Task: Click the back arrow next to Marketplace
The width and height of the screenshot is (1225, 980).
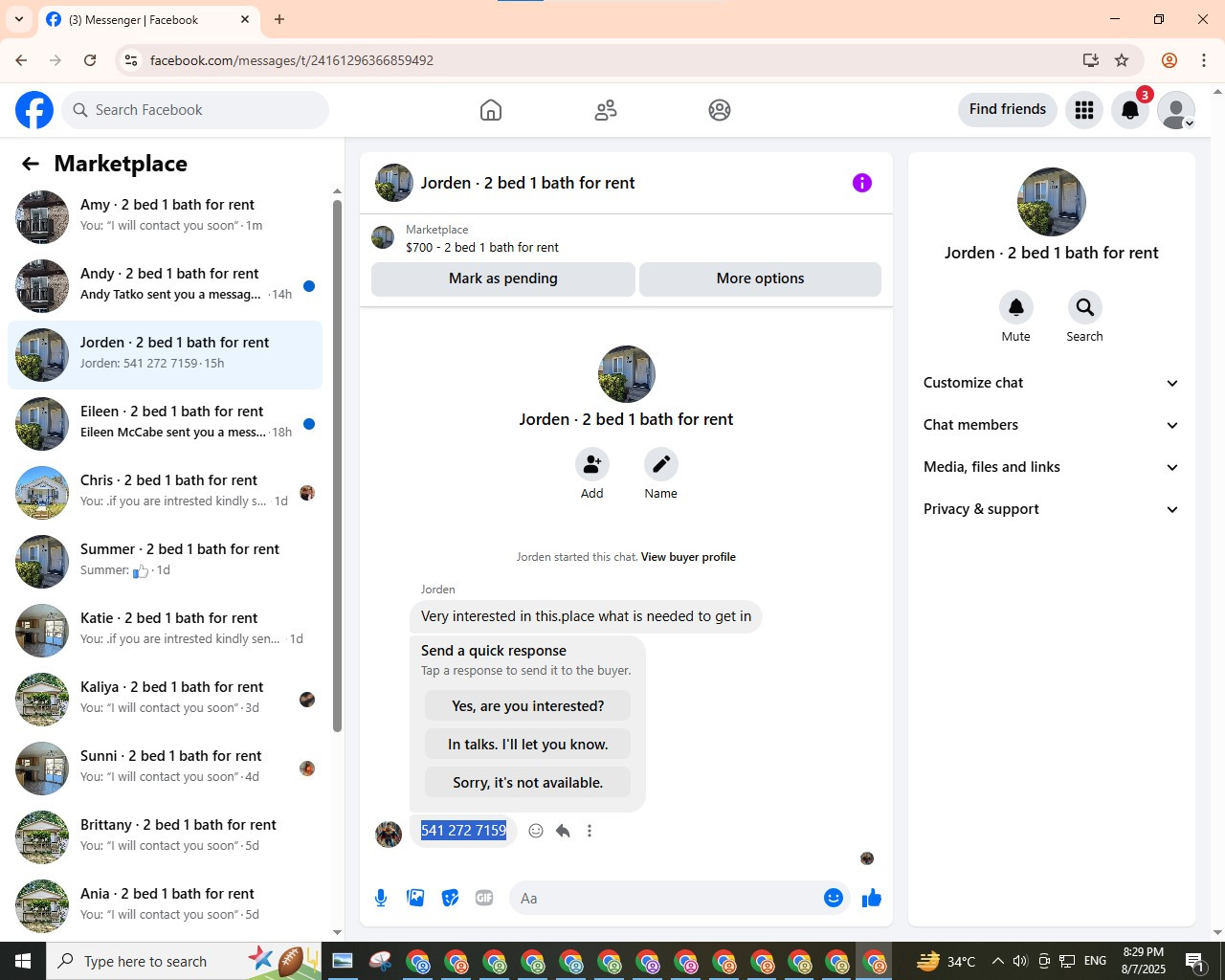Action: tap(31, 164)
